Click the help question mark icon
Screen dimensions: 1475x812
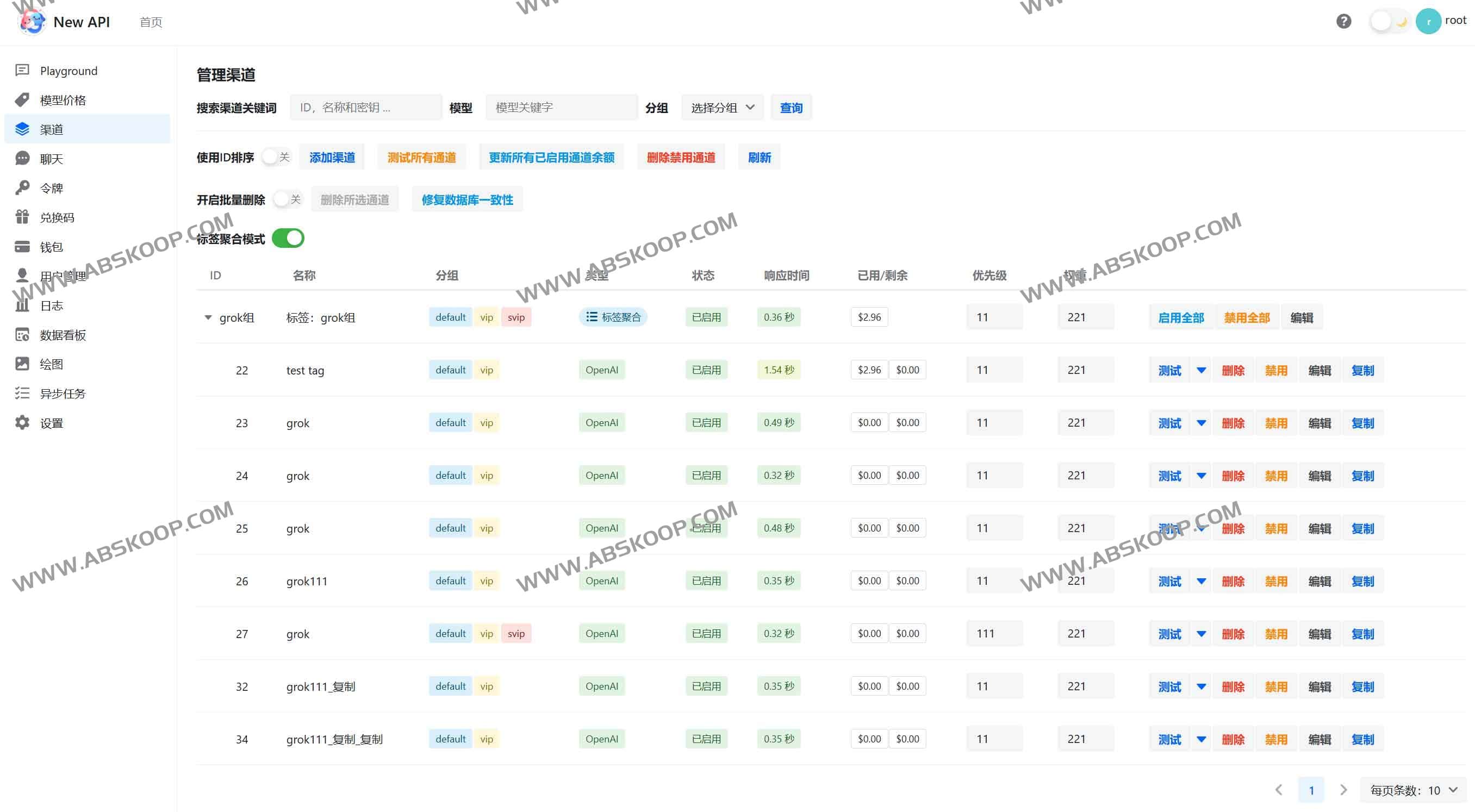tap(1343, 22)
